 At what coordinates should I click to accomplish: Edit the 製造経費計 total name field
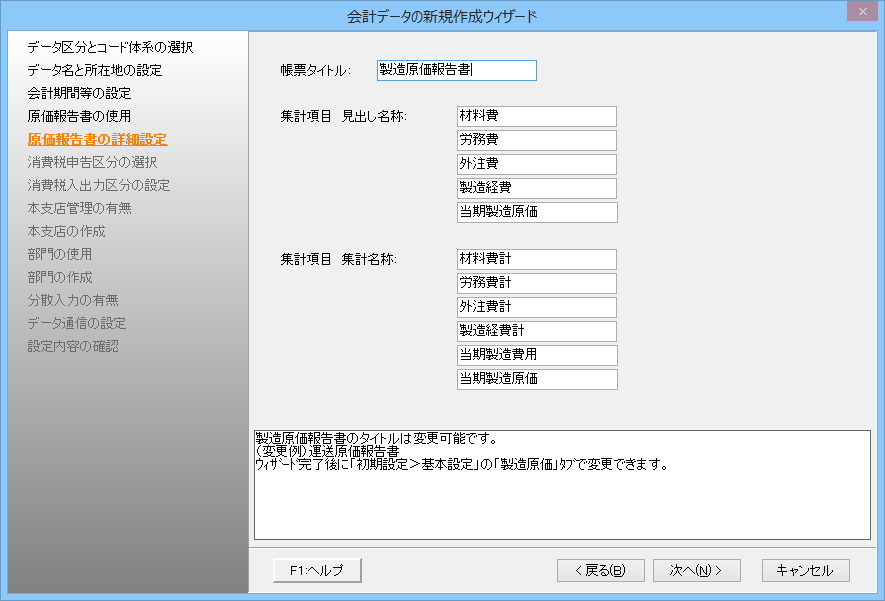pyautogui.click(x=536, y=331)
